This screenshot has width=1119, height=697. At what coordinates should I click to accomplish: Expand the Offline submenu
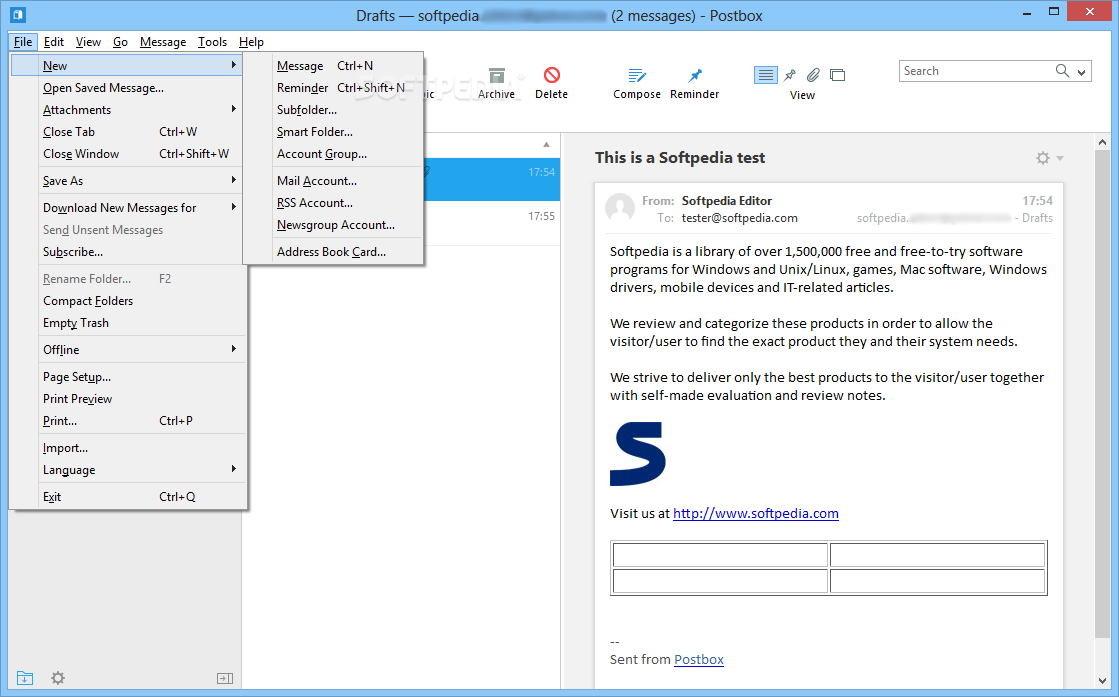[x=127, y=350]
